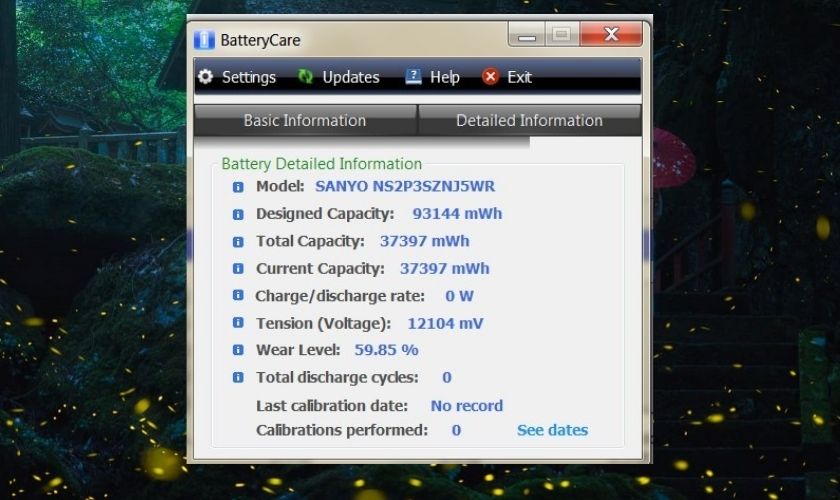Minimize the BatteryCare window
Image resolution: width=840 pixels, height=500 pixels.
[527, 36]
